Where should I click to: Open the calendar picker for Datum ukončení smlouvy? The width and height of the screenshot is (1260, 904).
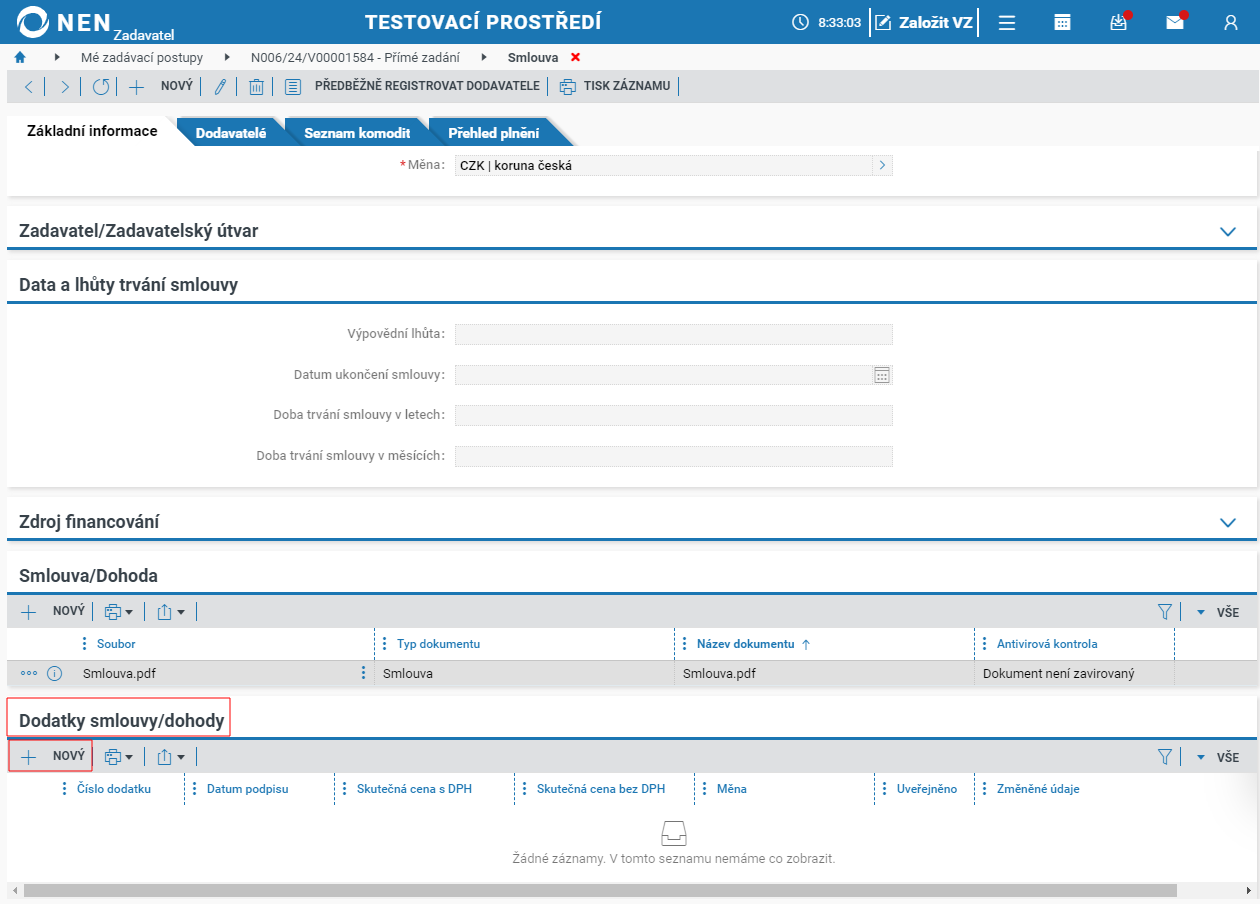click(x=882, y=375)
